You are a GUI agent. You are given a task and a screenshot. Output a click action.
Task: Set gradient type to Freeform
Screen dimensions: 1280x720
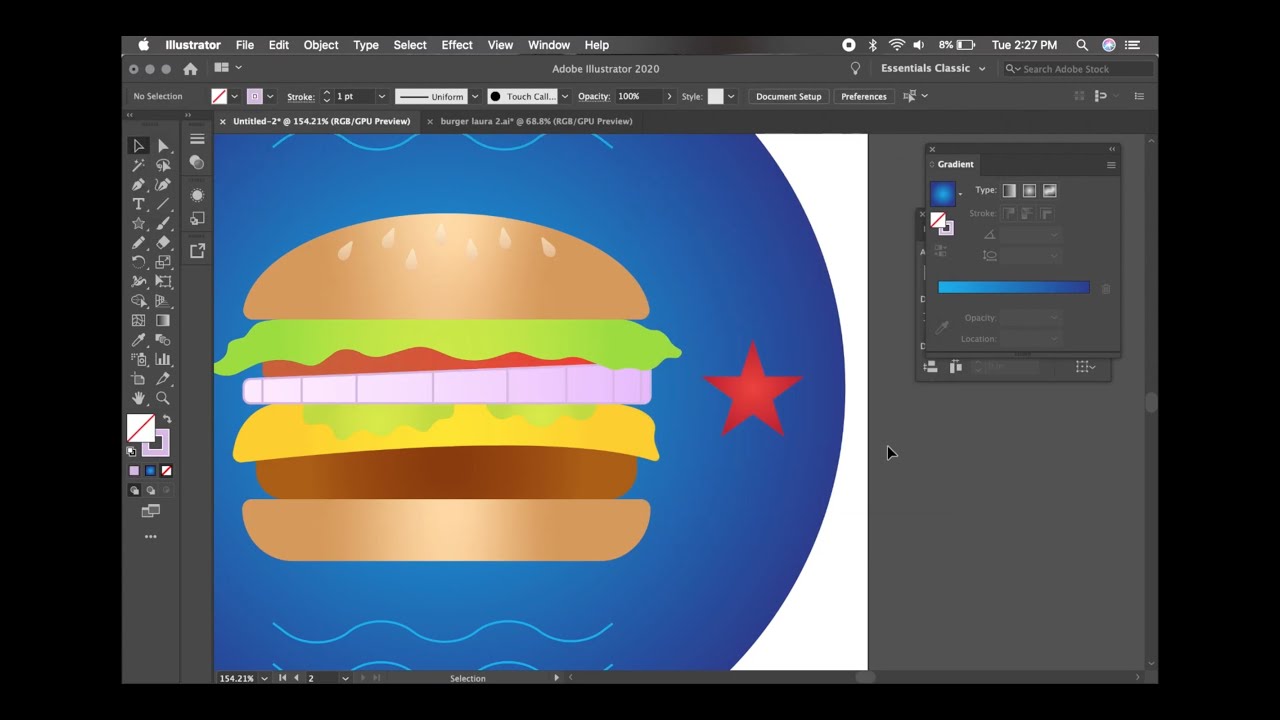(1049, 191)
